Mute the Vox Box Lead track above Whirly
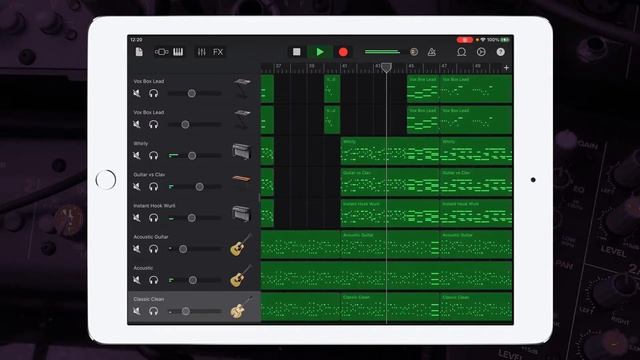 (x=137, y=124)
